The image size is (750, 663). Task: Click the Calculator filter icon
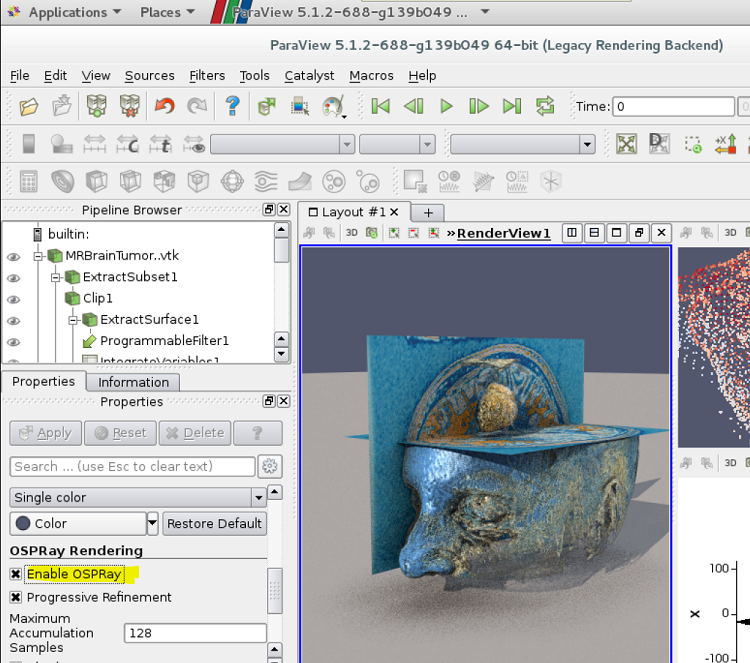tap(29, 181)
